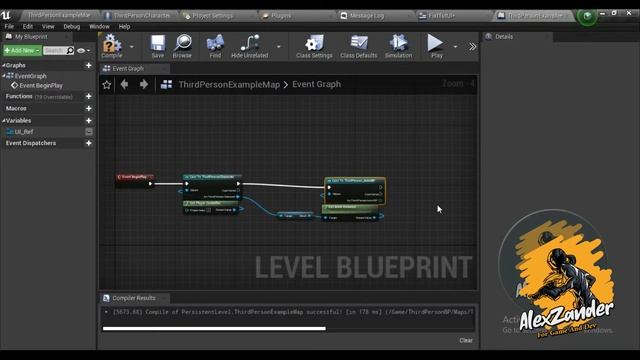Open Class Settings

tap(314, 46)
